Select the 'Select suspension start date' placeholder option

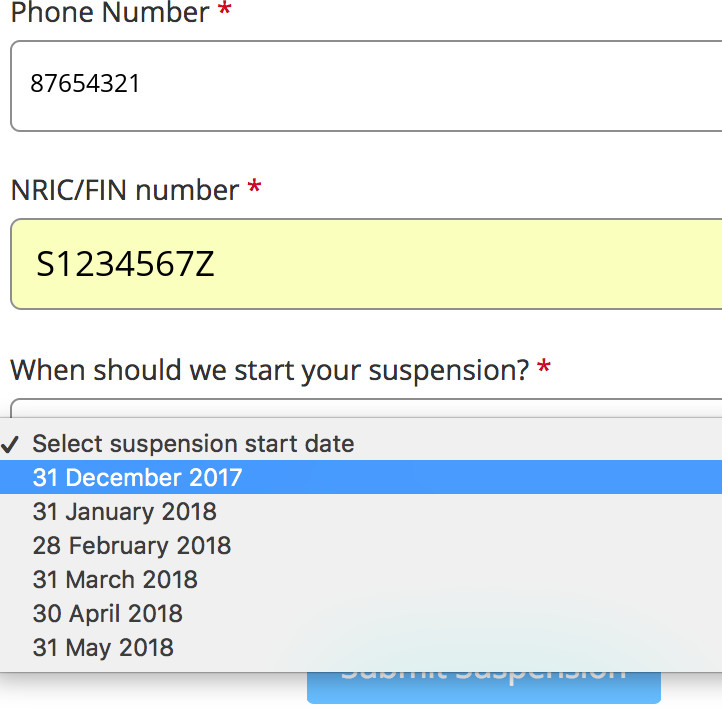pos(193,444)
